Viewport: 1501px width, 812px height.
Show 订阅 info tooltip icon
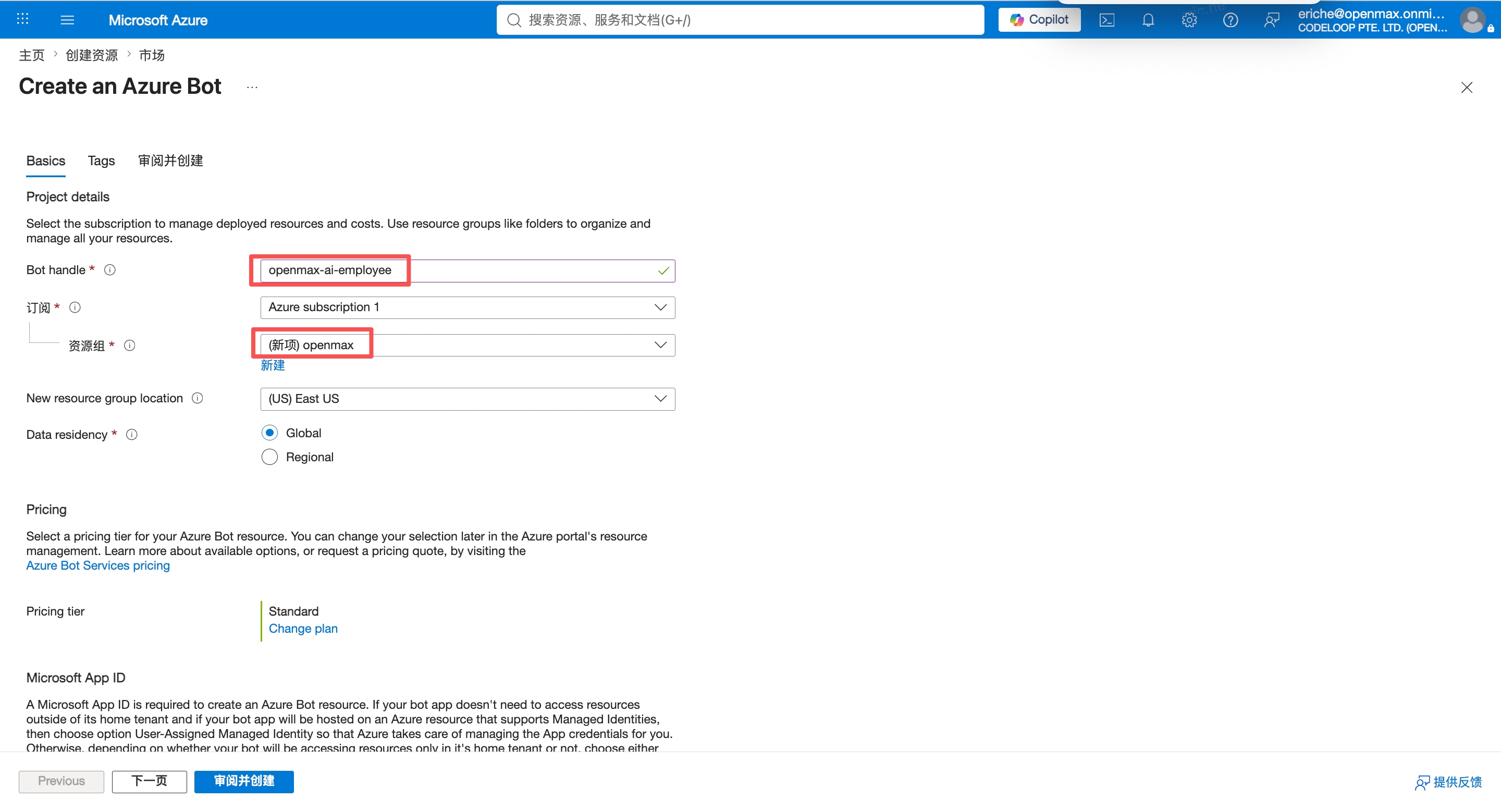click(75, 307)
